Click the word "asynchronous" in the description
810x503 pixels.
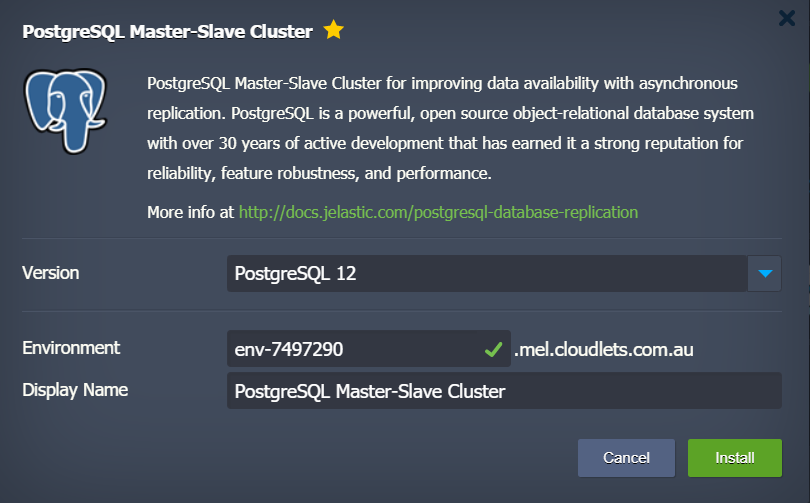pos(688,83)
